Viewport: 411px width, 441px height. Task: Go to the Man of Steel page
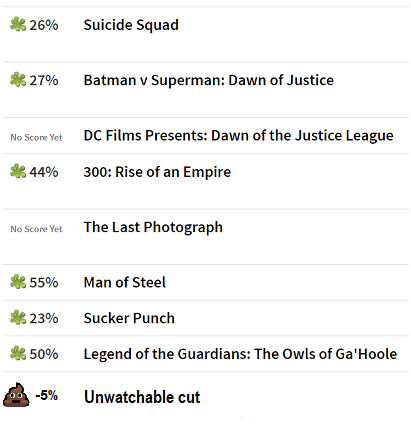125,282
